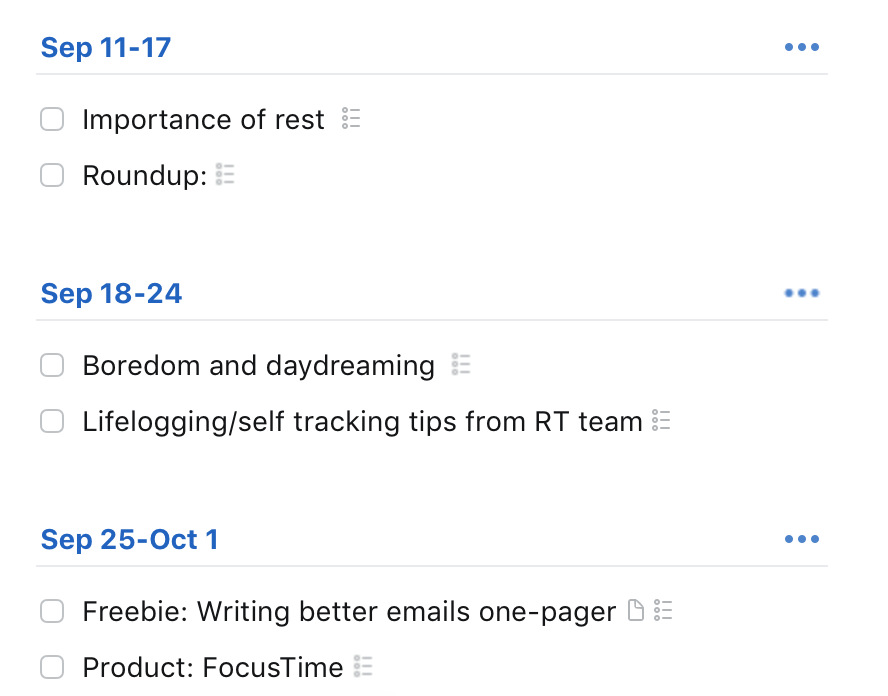888x696 pixels.
Task: Mark "Boredom and daydreaming" as complete
Action: pos(52,364)
